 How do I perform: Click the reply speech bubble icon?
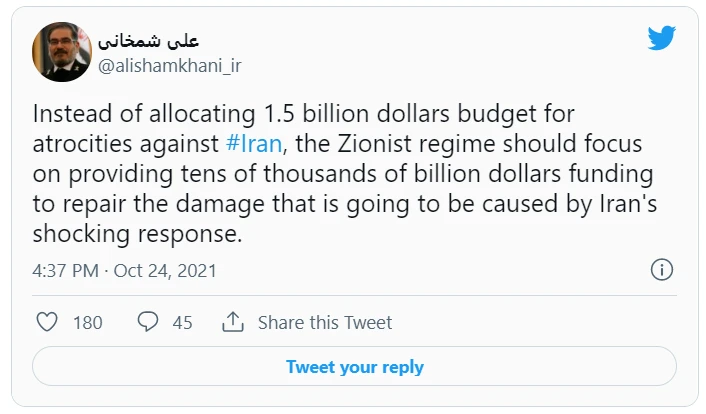[148, 322]
